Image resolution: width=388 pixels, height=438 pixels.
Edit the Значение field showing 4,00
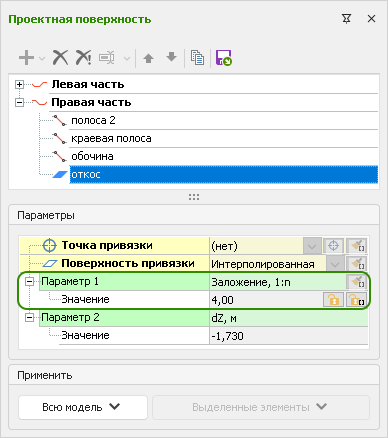point(266,300)
